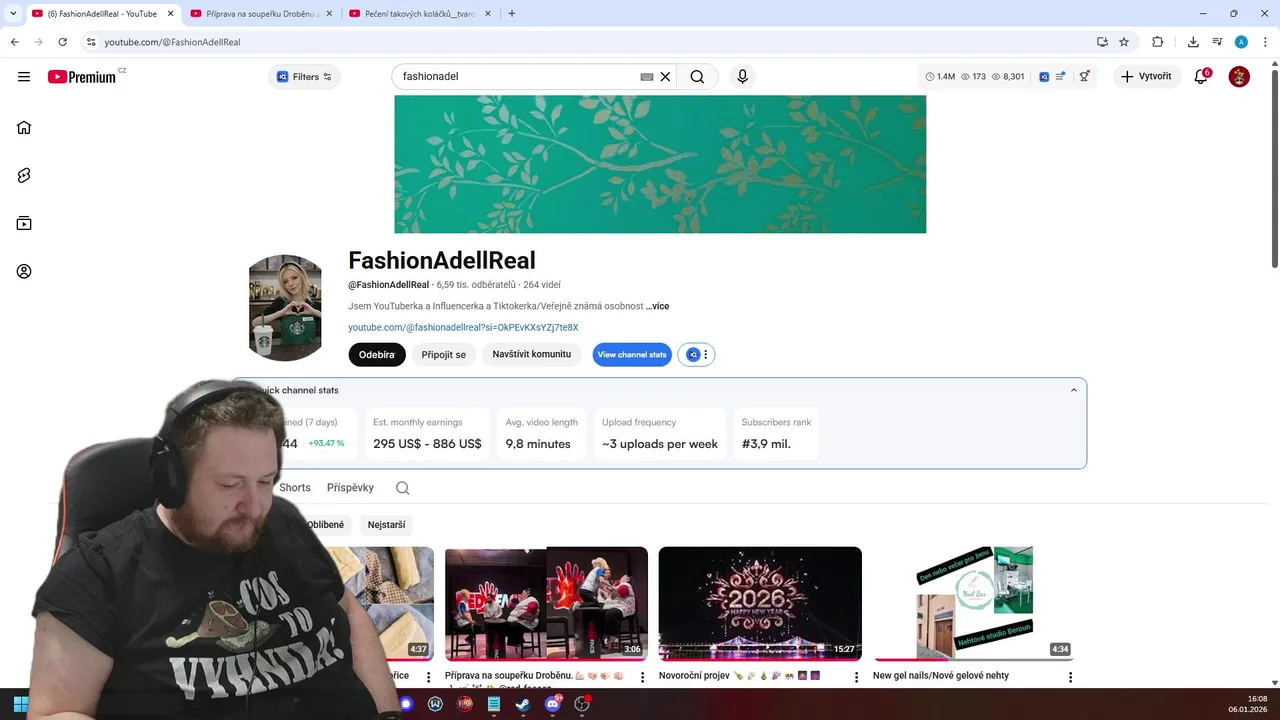This screenshot has height=720, width=1280.
Task: Open Home from the left sidebar
Action: coord(24,127)
